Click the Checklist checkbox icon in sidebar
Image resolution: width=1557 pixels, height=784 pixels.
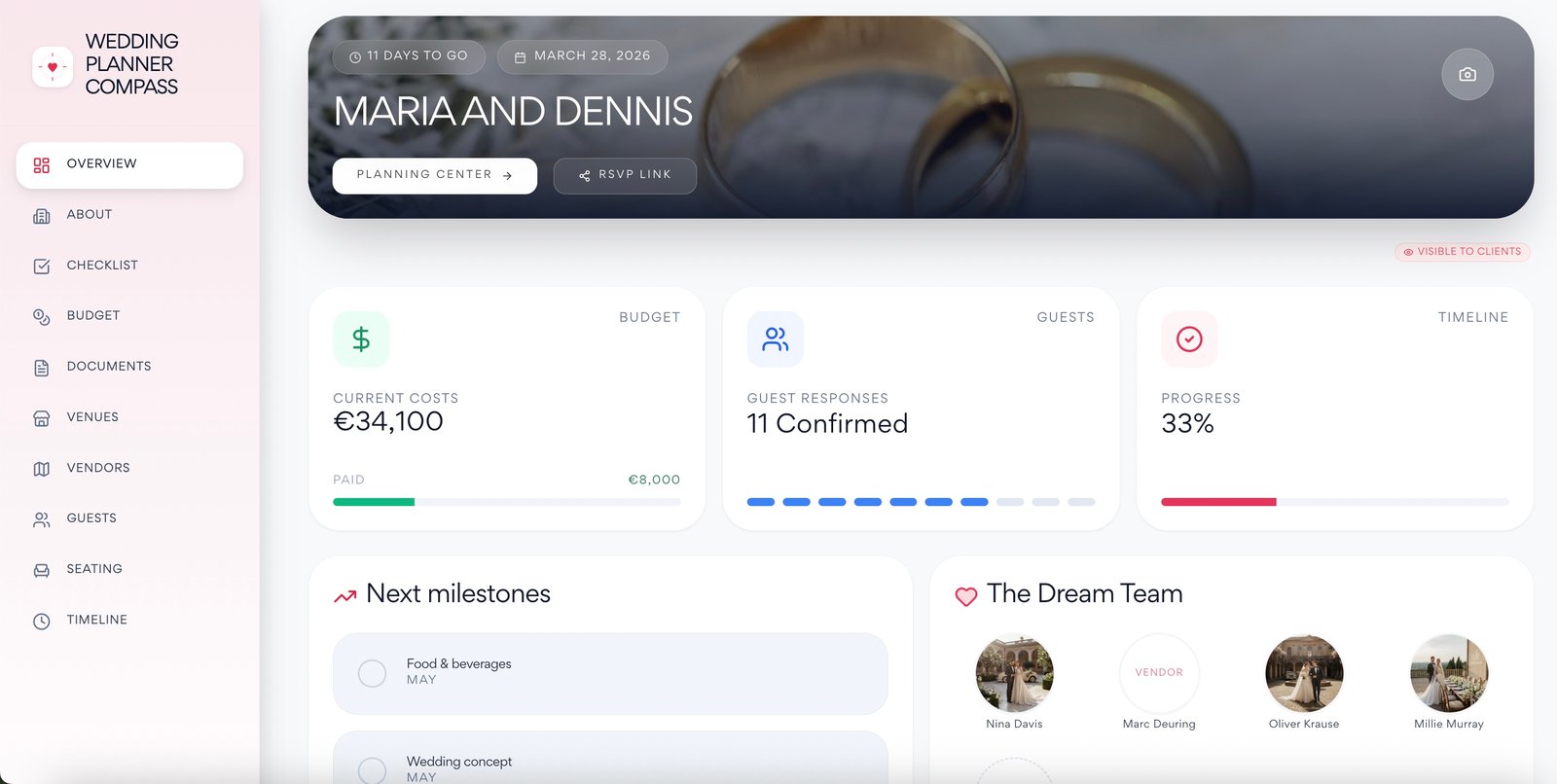41,267
